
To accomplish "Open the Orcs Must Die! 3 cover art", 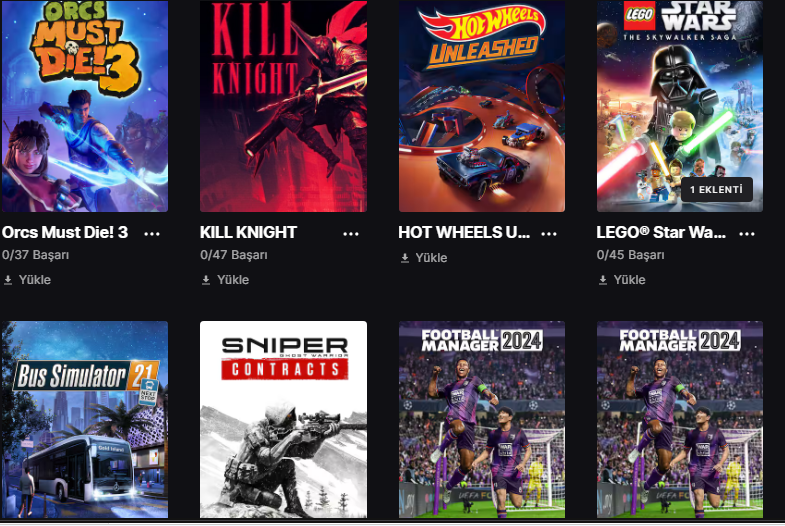I will coord(85,106).
